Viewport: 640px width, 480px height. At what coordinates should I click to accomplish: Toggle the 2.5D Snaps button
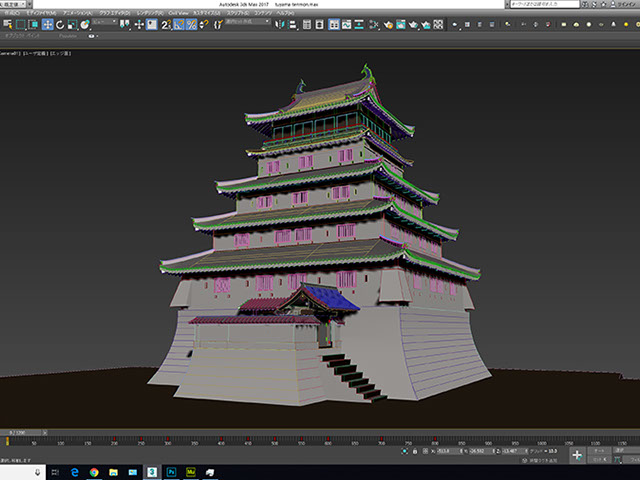166,25
